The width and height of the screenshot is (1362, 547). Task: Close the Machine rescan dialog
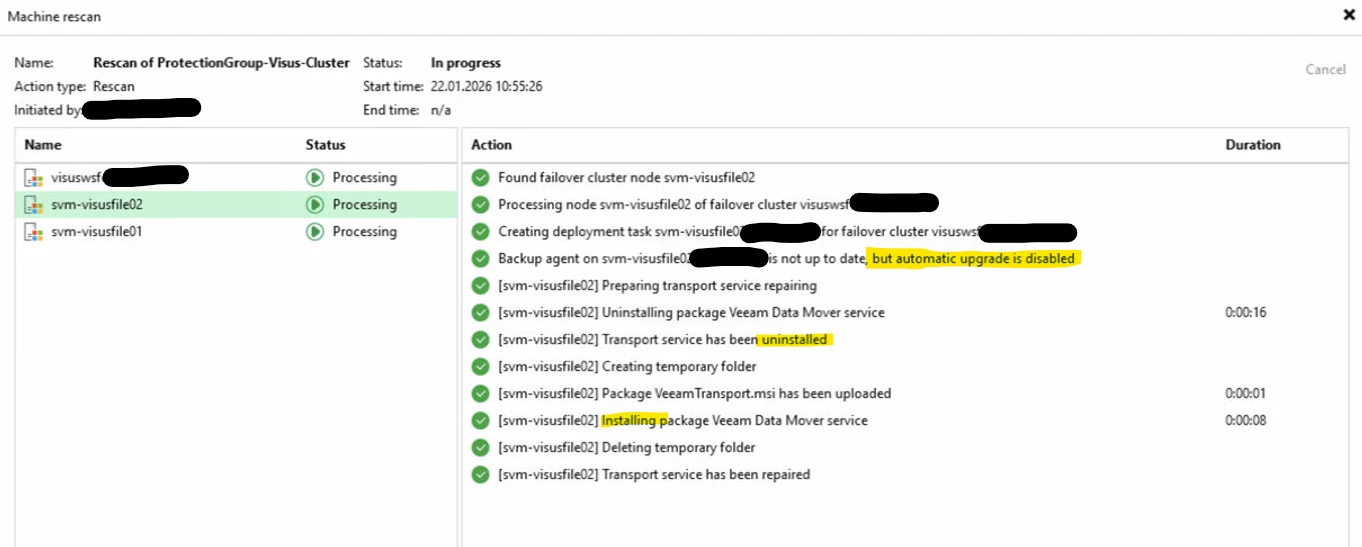click(1349, 16)
